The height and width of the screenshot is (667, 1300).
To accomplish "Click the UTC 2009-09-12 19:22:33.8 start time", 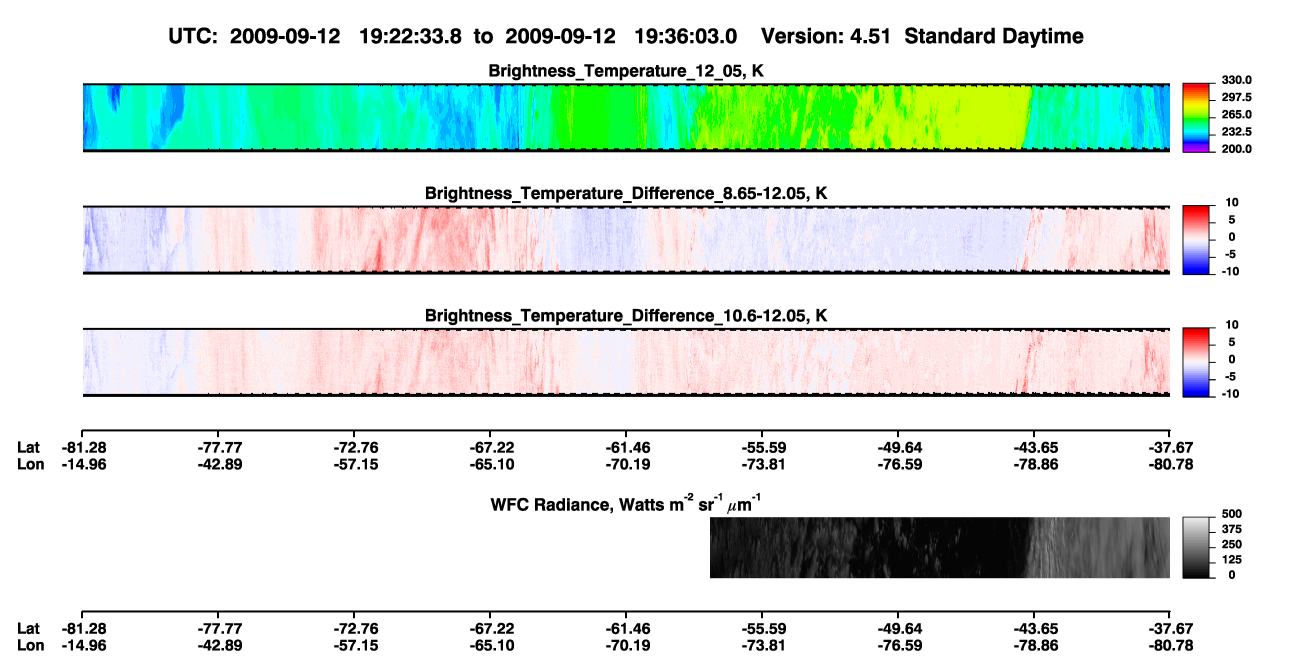I will click(346, 37).
